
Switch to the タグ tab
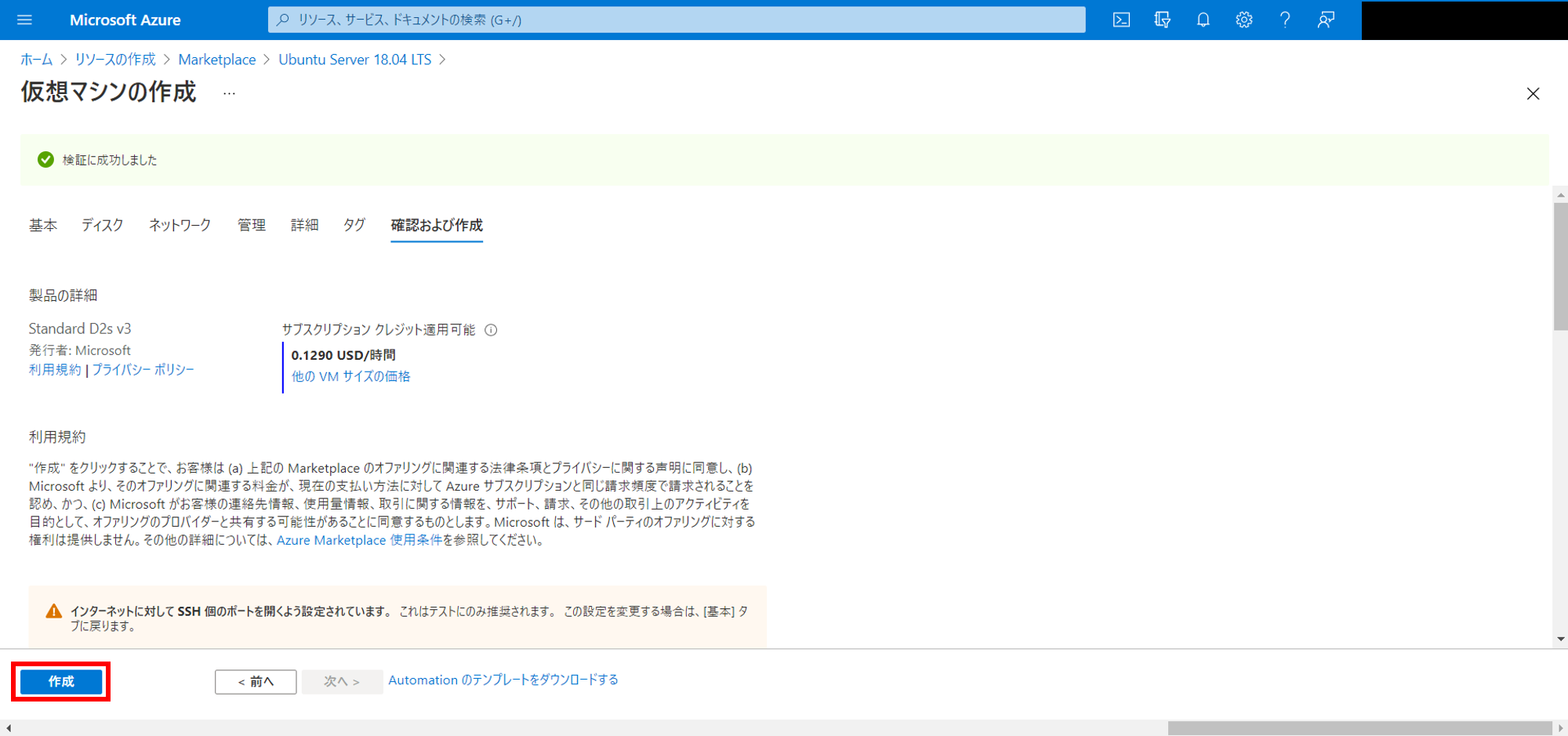[354, 225]
